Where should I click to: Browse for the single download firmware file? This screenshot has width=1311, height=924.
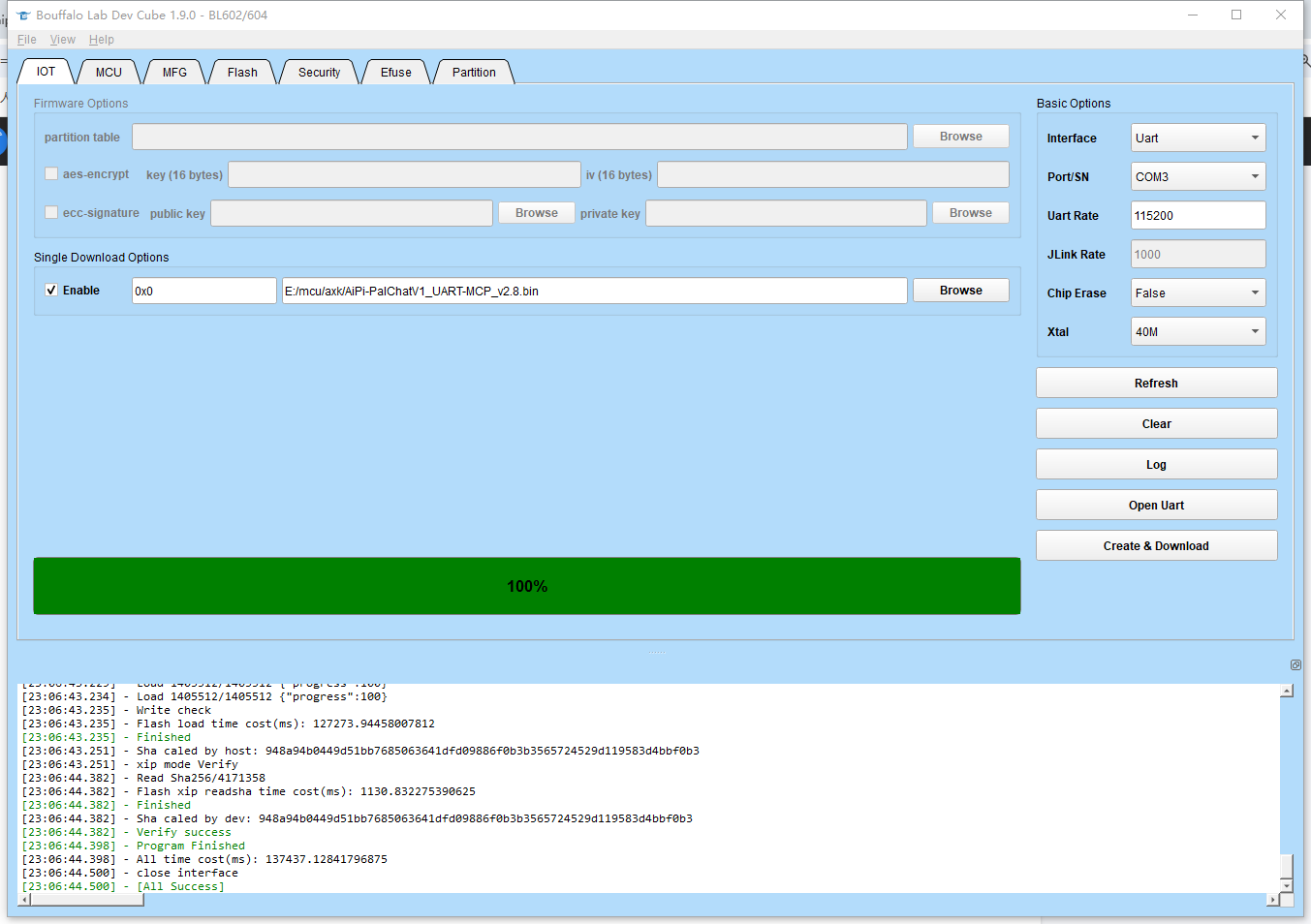coord(960,291)
